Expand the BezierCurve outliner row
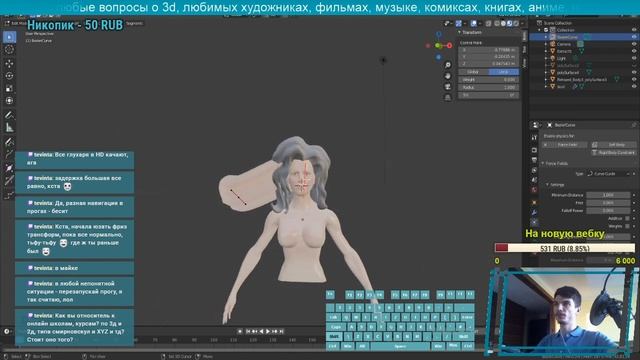This screenshot has width=640, height=360. [546, 37]
